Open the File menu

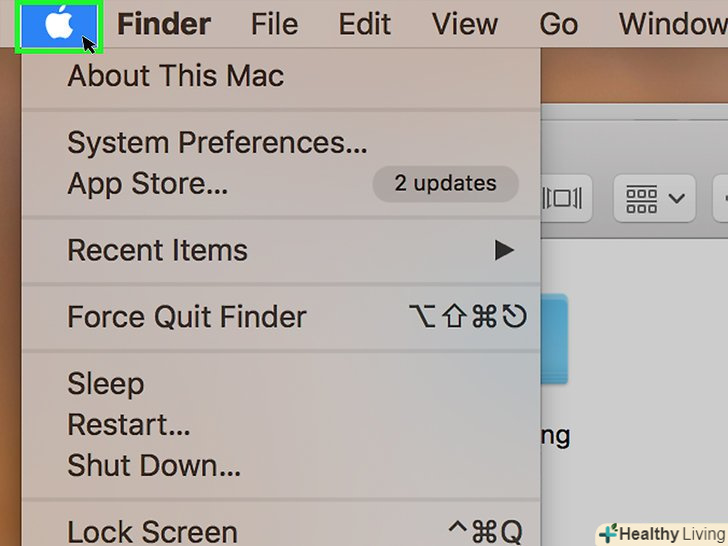pyautogui.click(x=274, y=23)
